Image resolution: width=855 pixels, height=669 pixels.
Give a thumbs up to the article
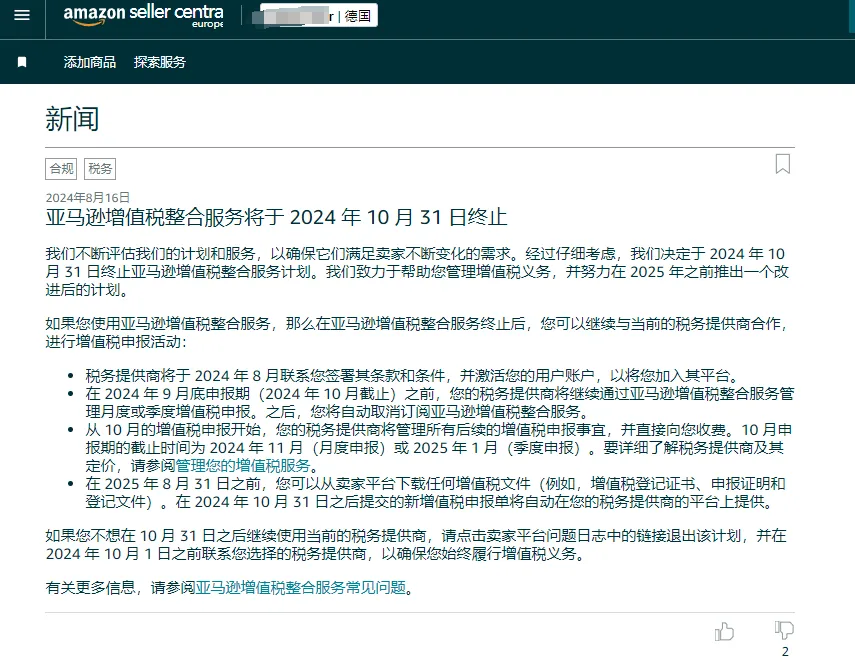[724, 632]
